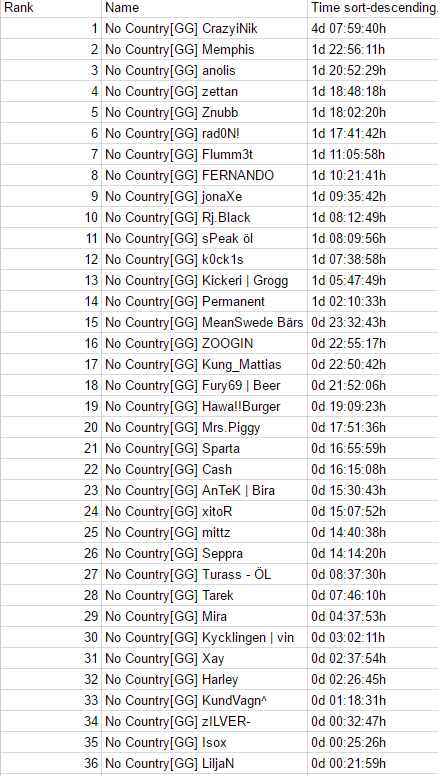Click the Memphis player name cell
Image resolution: width=440 pixels, height=778 pixels.
pyautogui.click(x=204, y=50)
